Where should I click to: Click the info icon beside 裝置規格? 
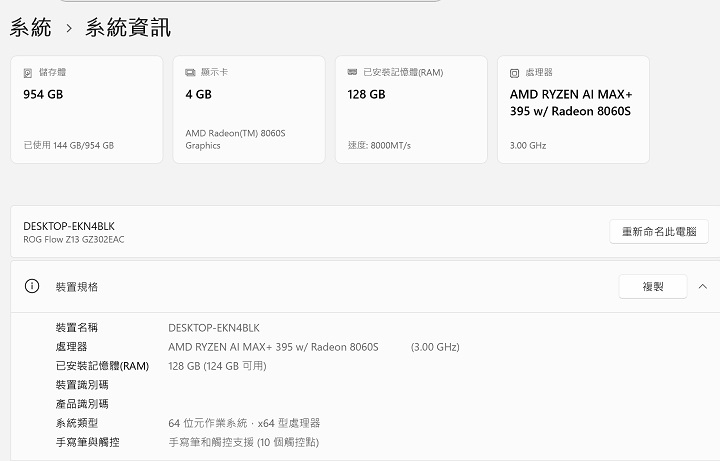coord(32,286)
